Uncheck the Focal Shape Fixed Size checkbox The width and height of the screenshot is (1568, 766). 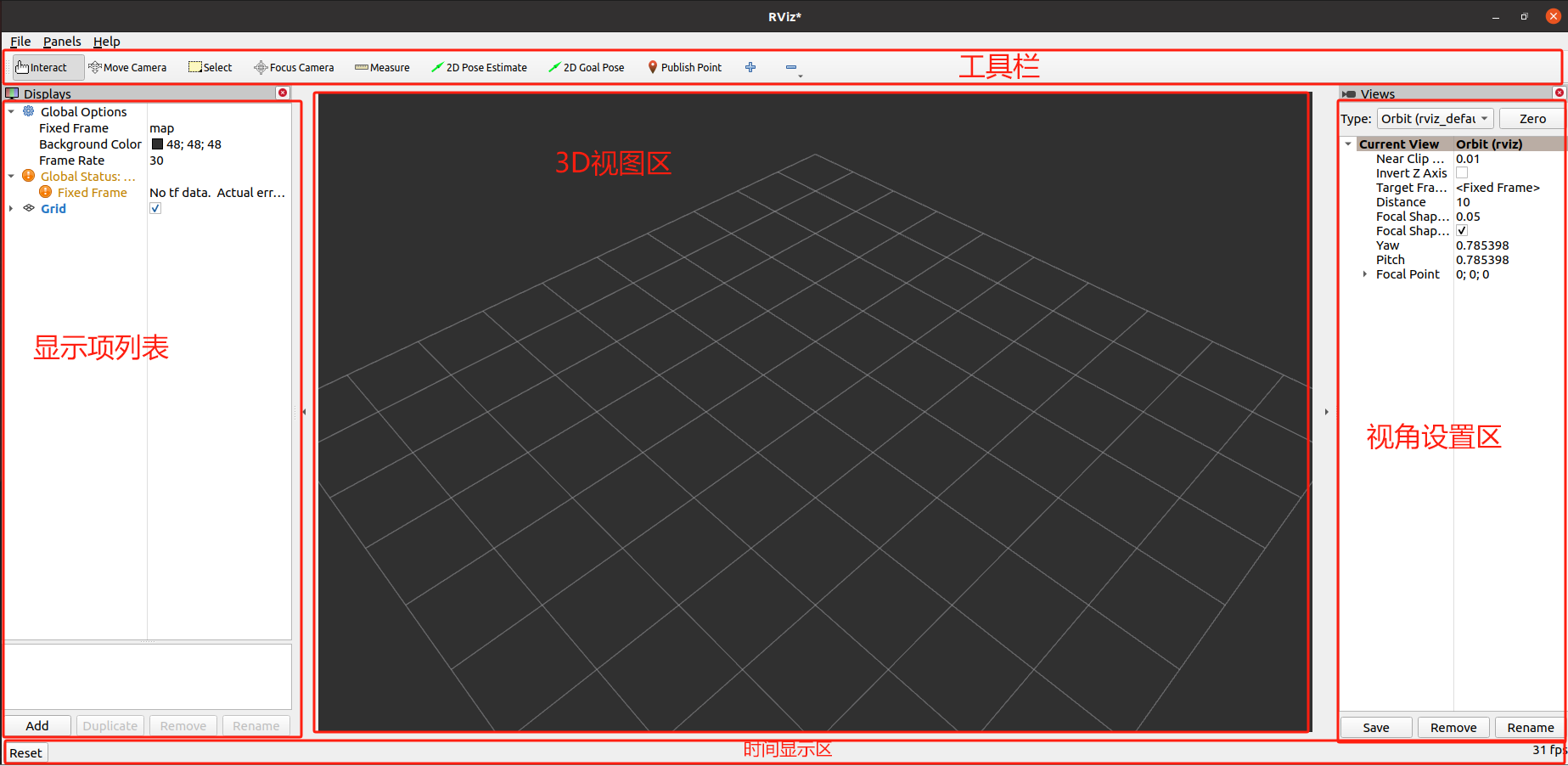point(1462,230)
